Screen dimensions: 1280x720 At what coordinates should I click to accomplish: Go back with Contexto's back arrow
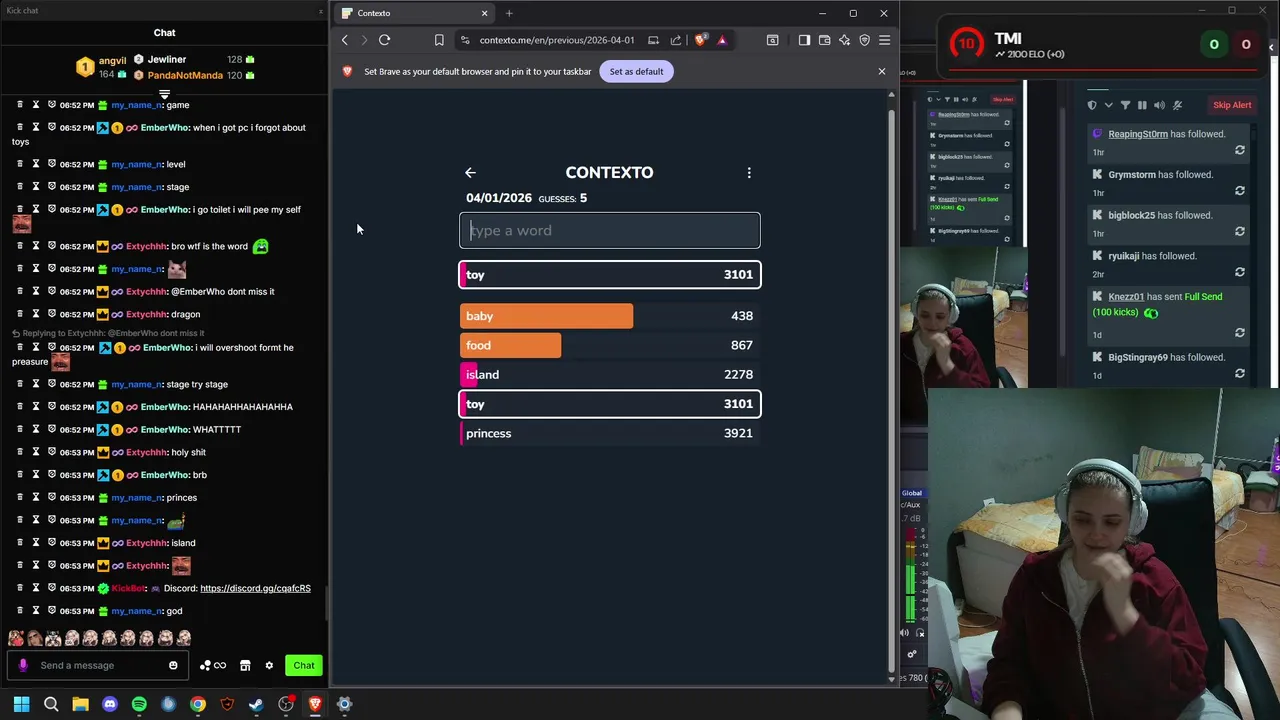point(470,173)
